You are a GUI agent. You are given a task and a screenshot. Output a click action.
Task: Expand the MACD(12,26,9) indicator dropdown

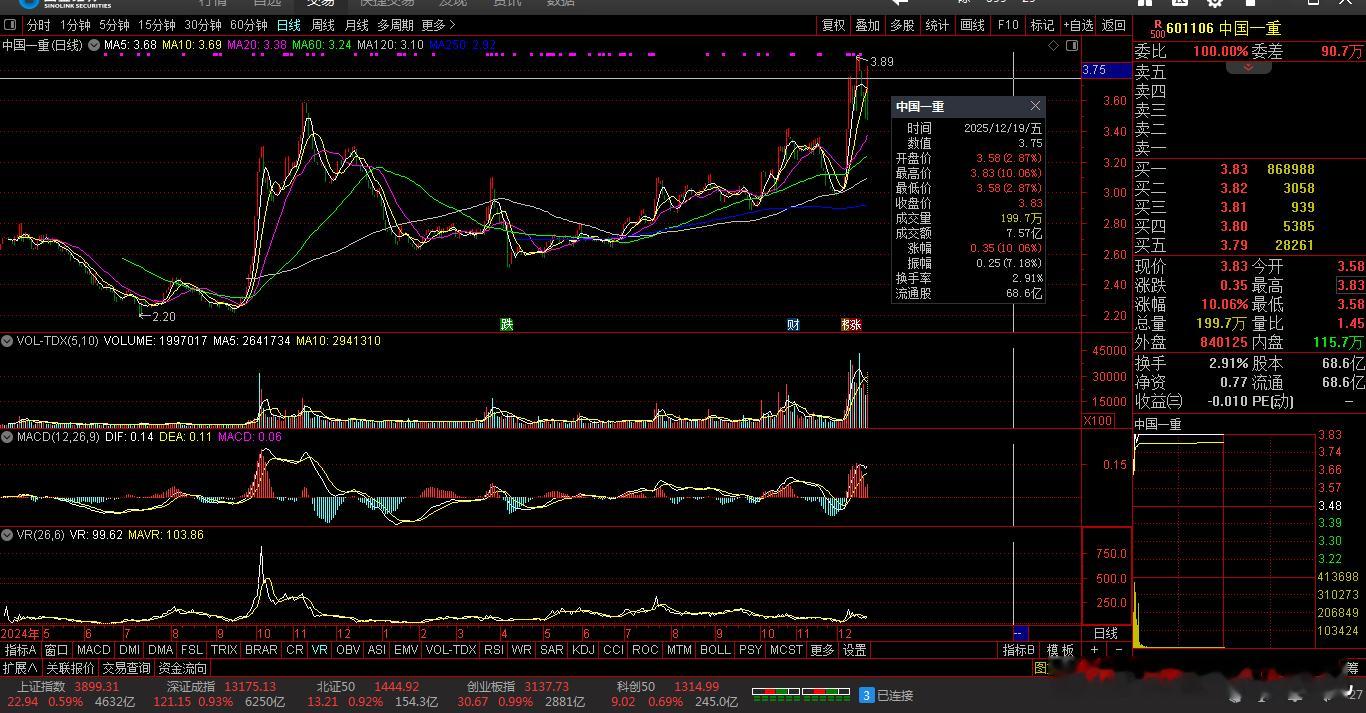click(x=8, y=437)
